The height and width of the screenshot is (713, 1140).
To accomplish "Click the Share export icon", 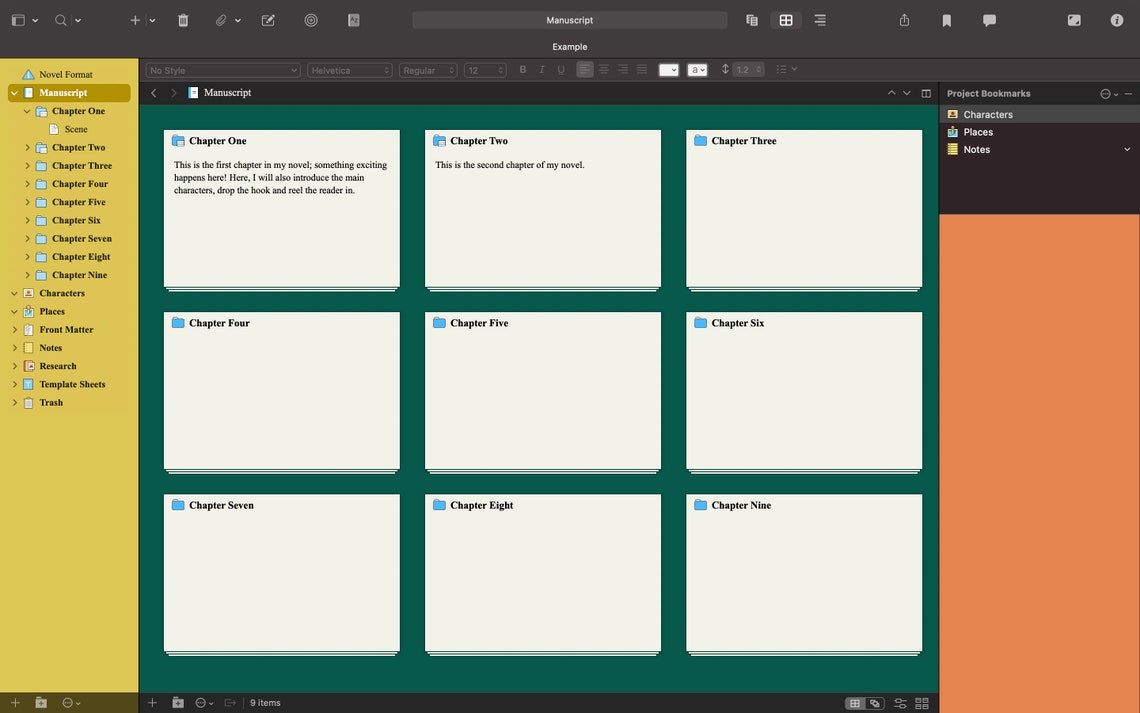I will 904,20.
